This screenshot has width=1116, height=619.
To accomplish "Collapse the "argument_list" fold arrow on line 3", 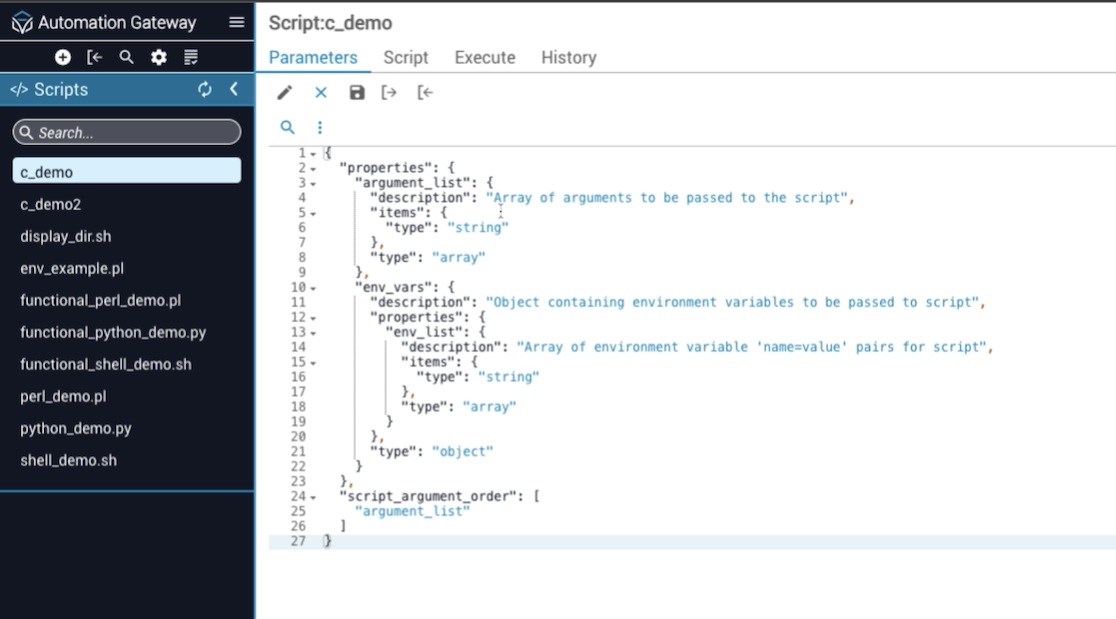I will 313,183.
